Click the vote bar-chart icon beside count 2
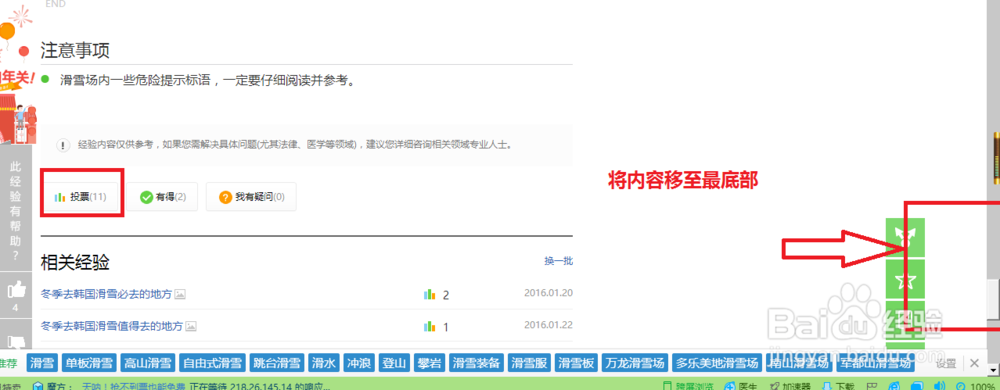The height and width of the screenshot is (390, 1000). (429, 294)
